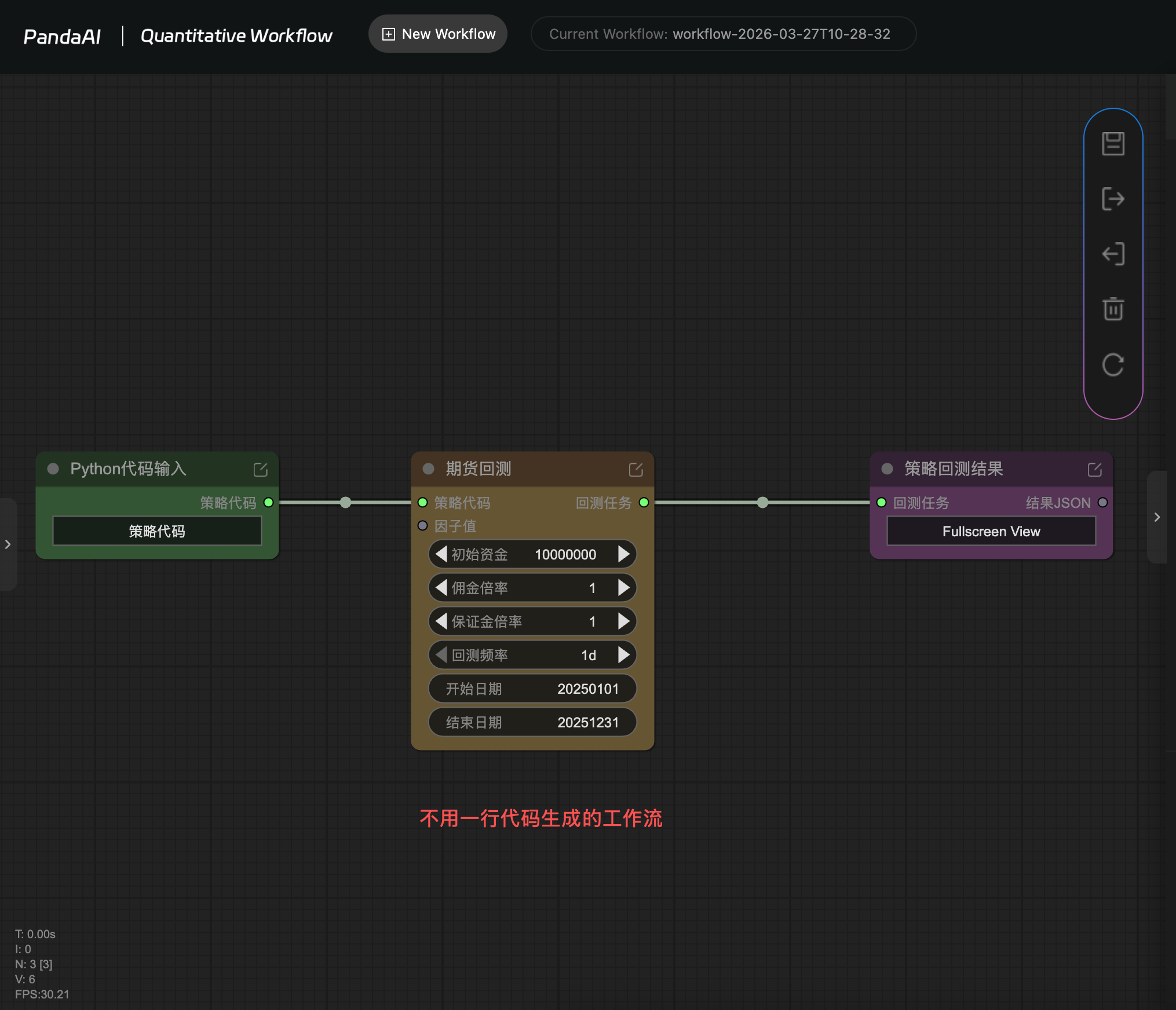This screenshot has width=1176, height=1010.
Task: Toggle collapse dot on Python代码输入 node
Action: [53, 469]
